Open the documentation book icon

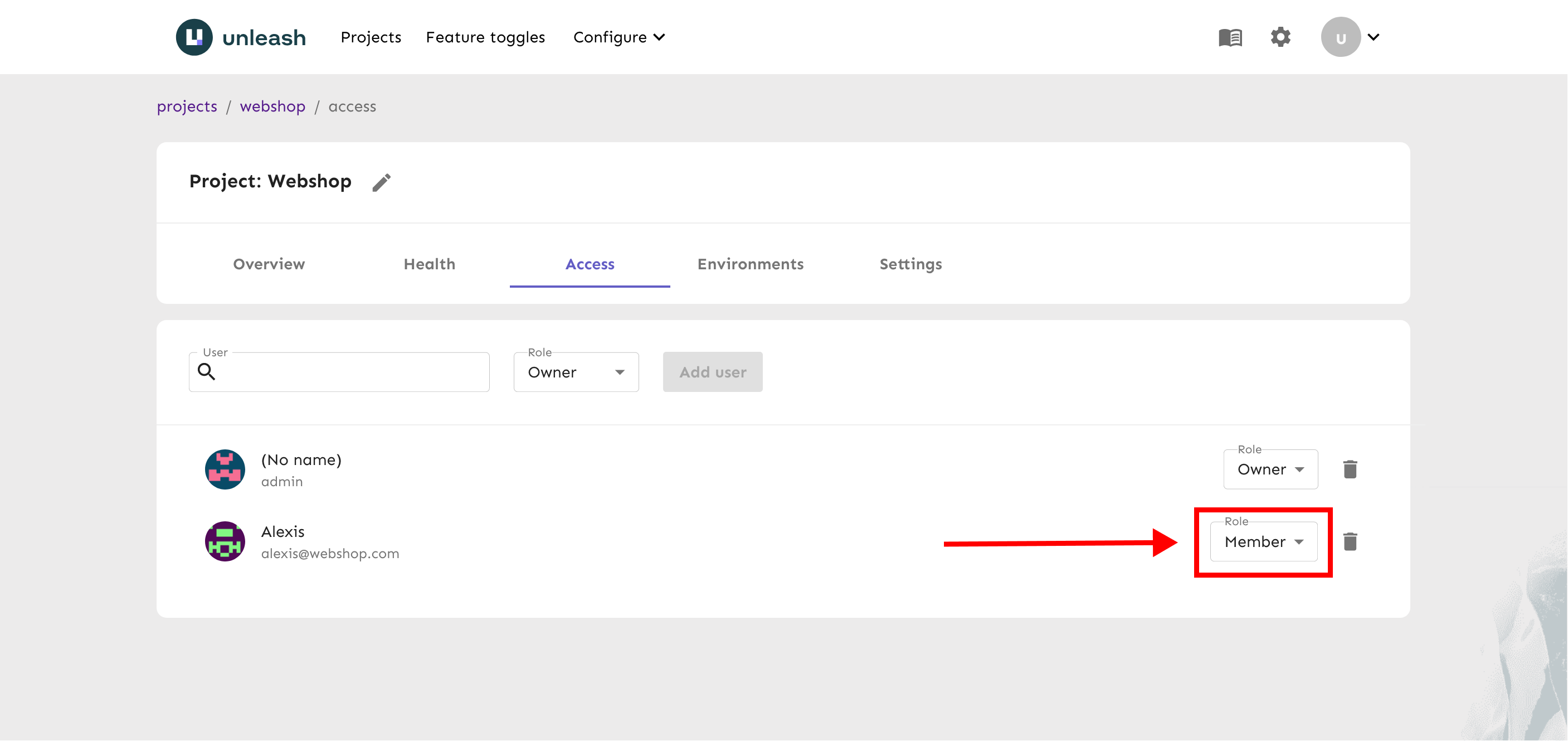pyautogui.click(x=1230, y=37)
